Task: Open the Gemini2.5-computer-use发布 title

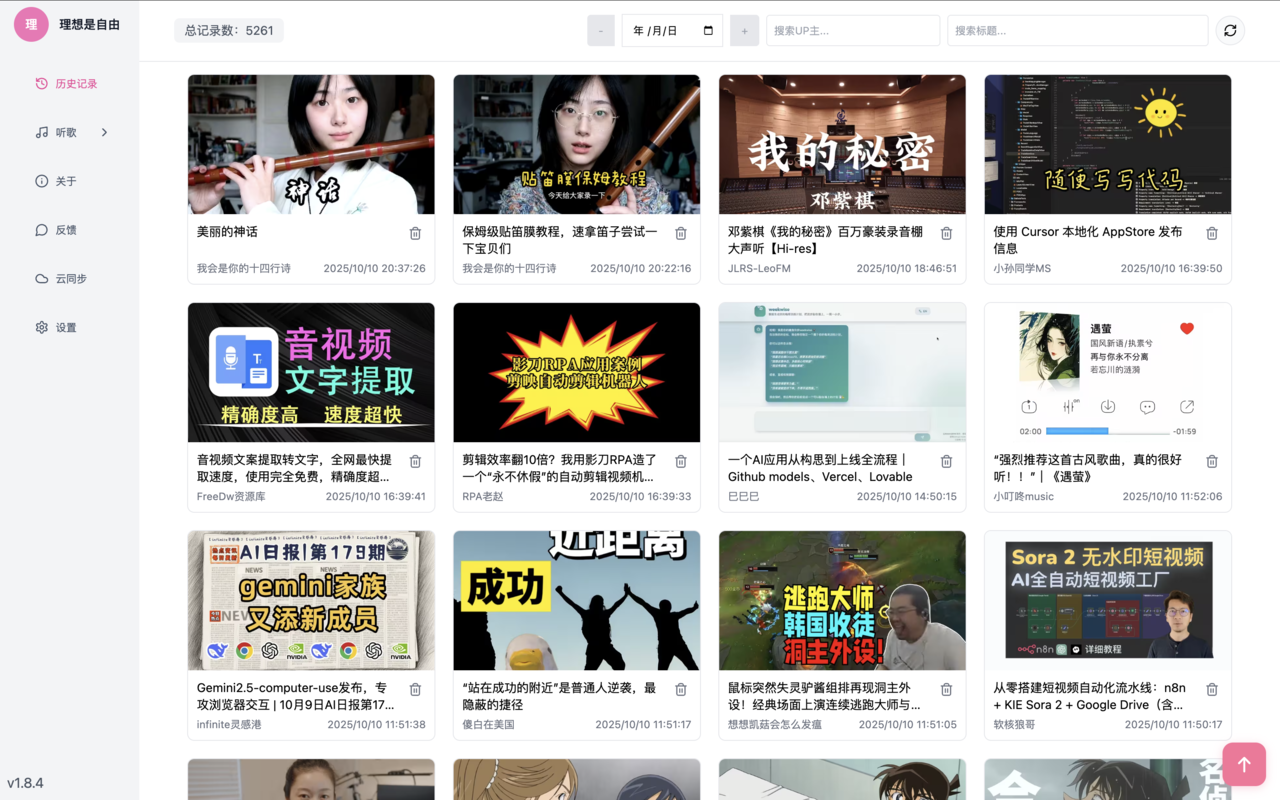Action: [295, 696]
